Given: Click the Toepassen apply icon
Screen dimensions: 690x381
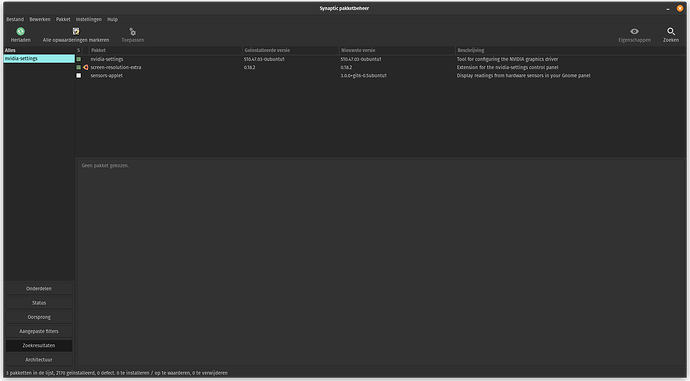Looking at the screenshot, I should [132, 32].
